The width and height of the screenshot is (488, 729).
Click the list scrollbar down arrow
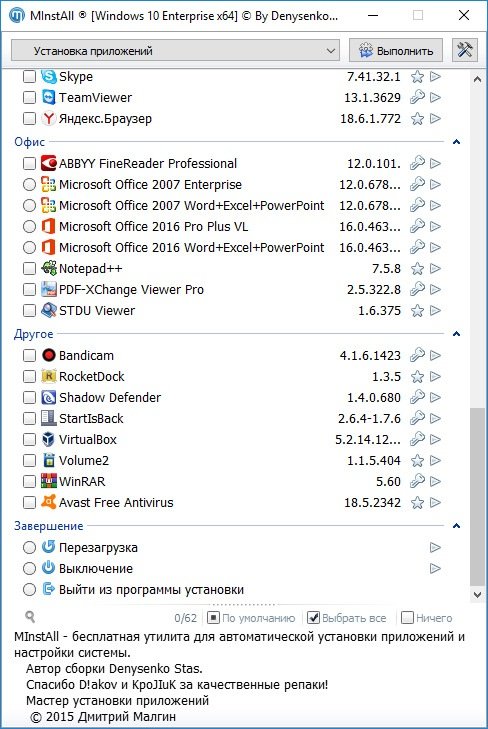tap(477, 594)
